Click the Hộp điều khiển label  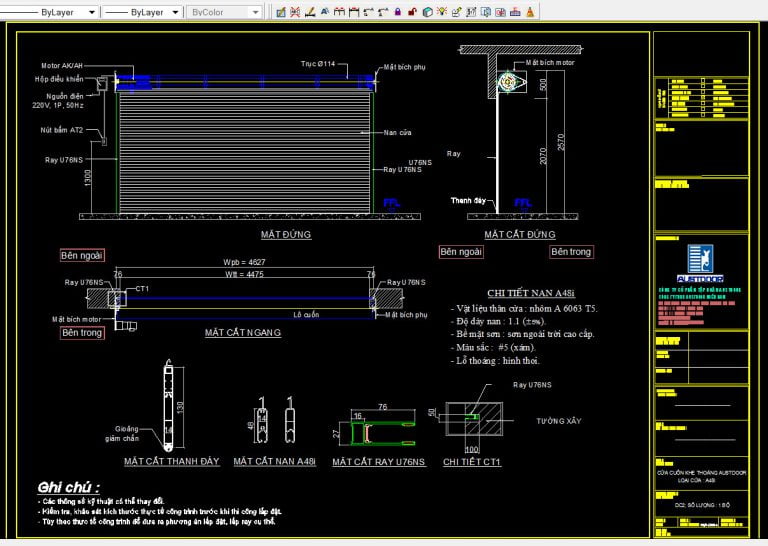[x=59, y=79]
